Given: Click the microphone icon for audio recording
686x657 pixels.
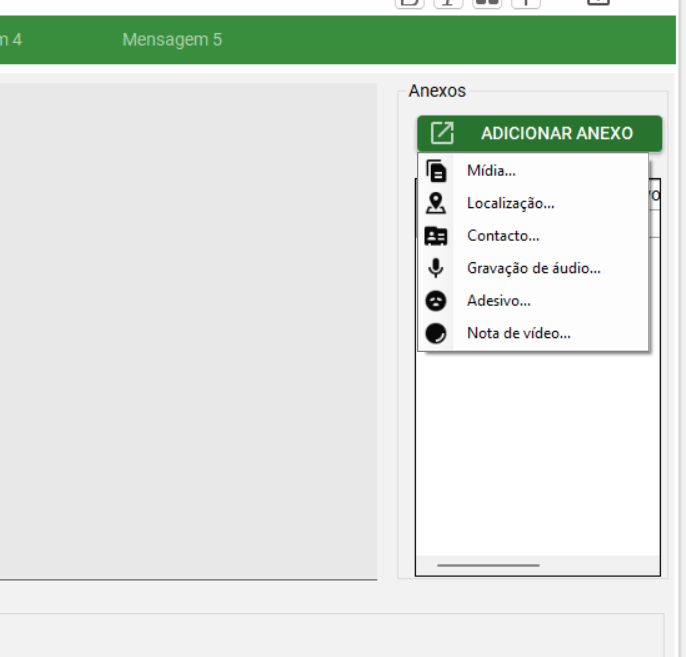Looking at the screenshot, I should pos(436,269).
